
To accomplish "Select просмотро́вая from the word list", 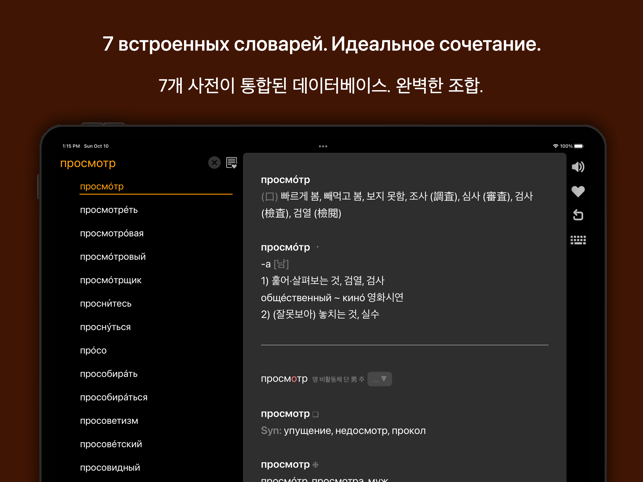I will pyautogui.click(x=112, y=233).
